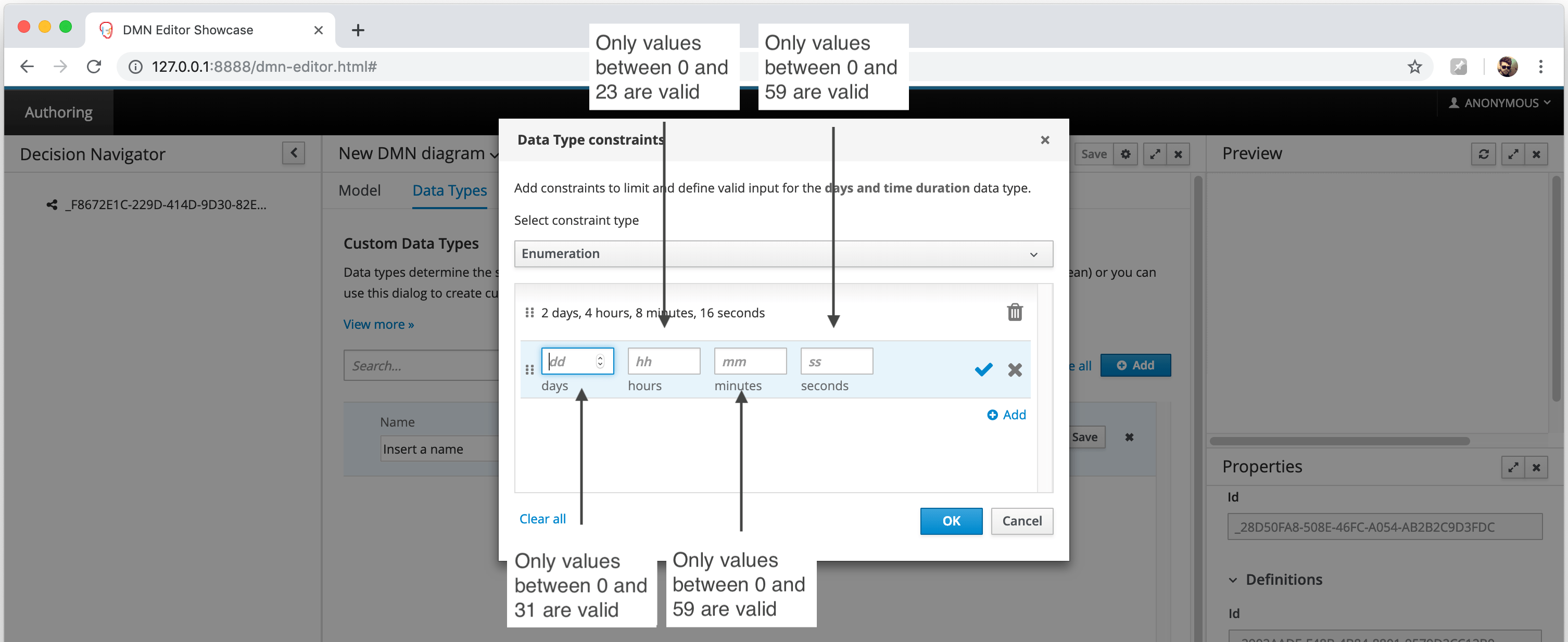The height and width of the screenshot is (642, 1568).
Task: Open the Authoring menu
Action: (58, 112)
